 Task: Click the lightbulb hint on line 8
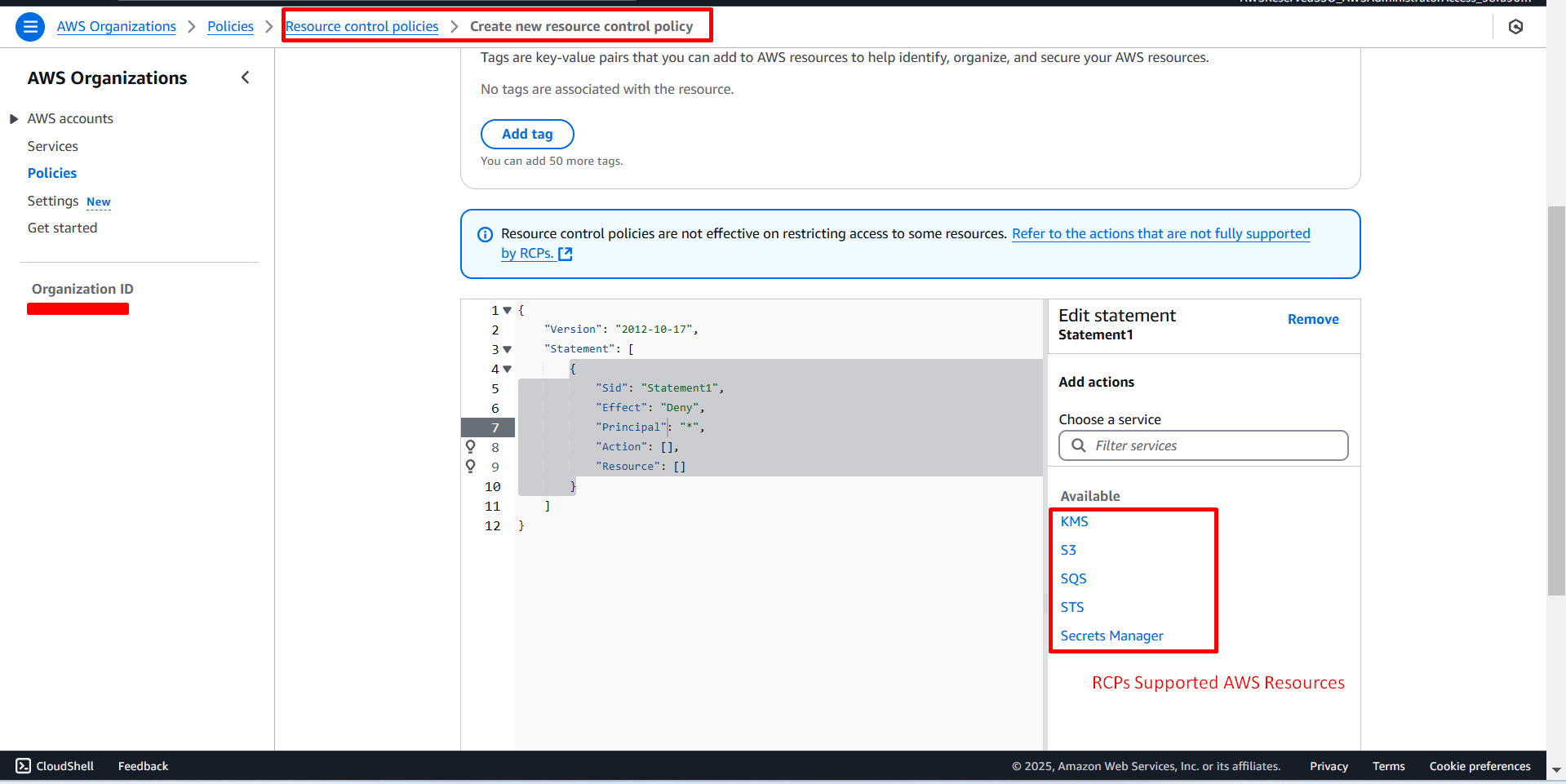(x=470, y=446)
